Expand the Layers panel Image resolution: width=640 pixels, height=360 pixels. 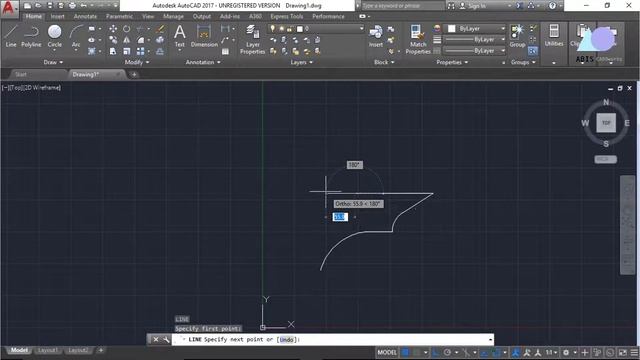point(301,62)
